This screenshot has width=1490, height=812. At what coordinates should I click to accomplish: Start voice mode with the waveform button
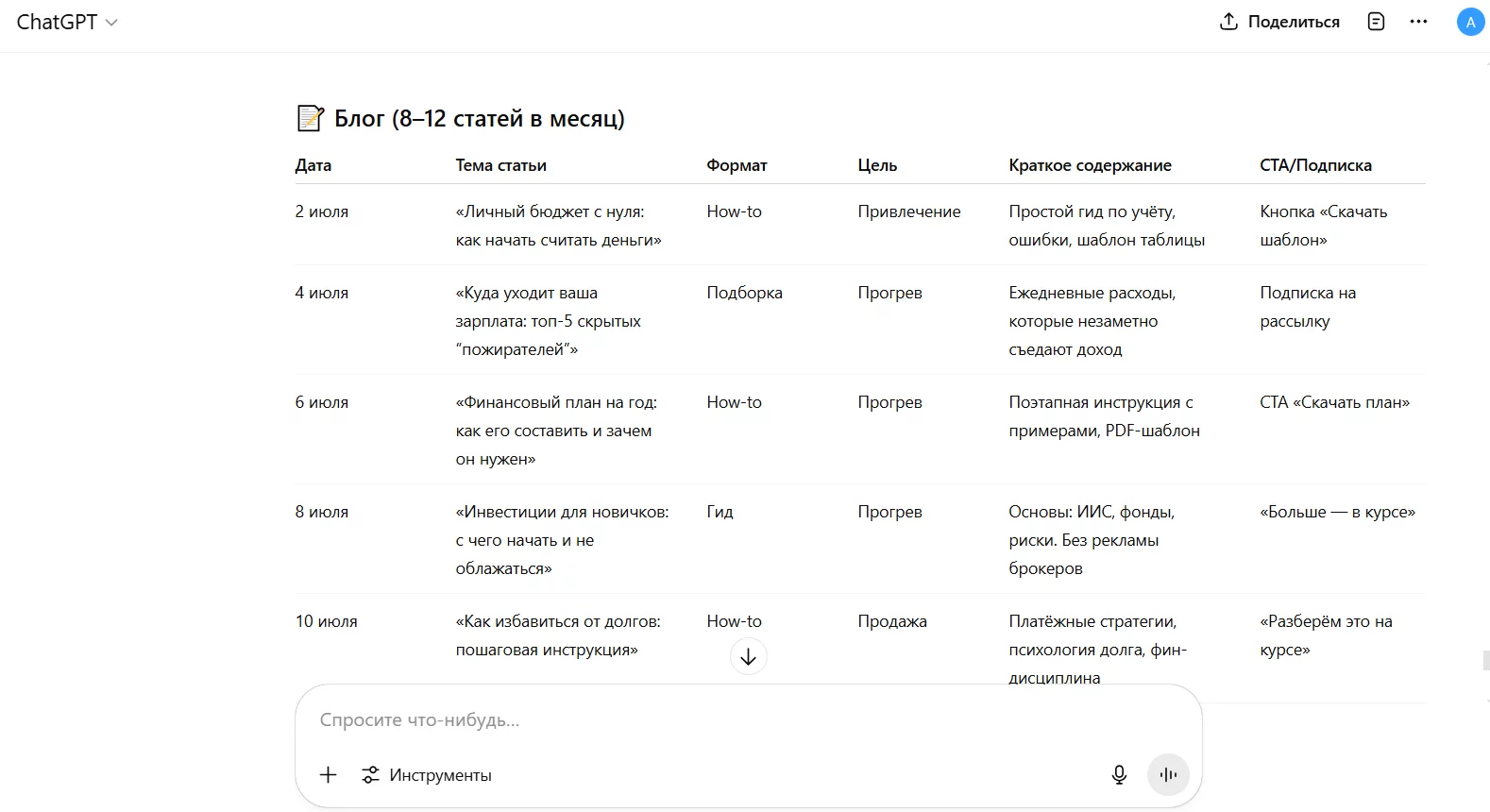1168,775
